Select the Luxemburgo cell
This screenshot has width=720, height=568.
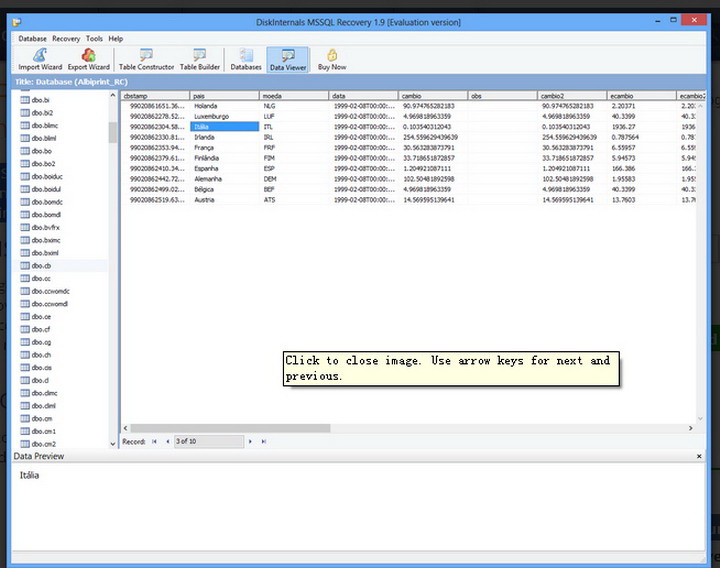coord(225,117)
